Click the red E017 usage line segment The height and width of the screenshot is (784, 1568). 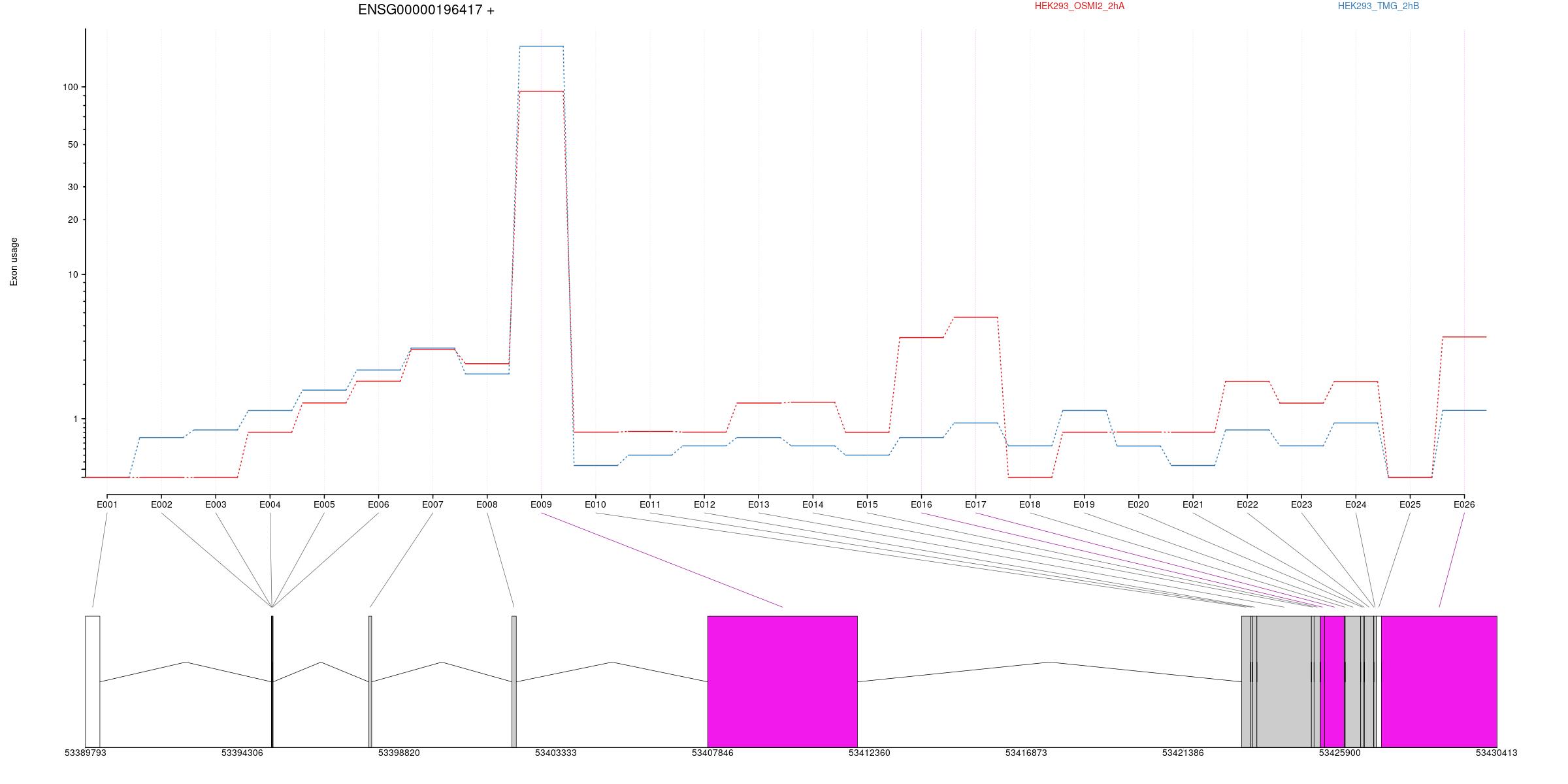(976, 318)
